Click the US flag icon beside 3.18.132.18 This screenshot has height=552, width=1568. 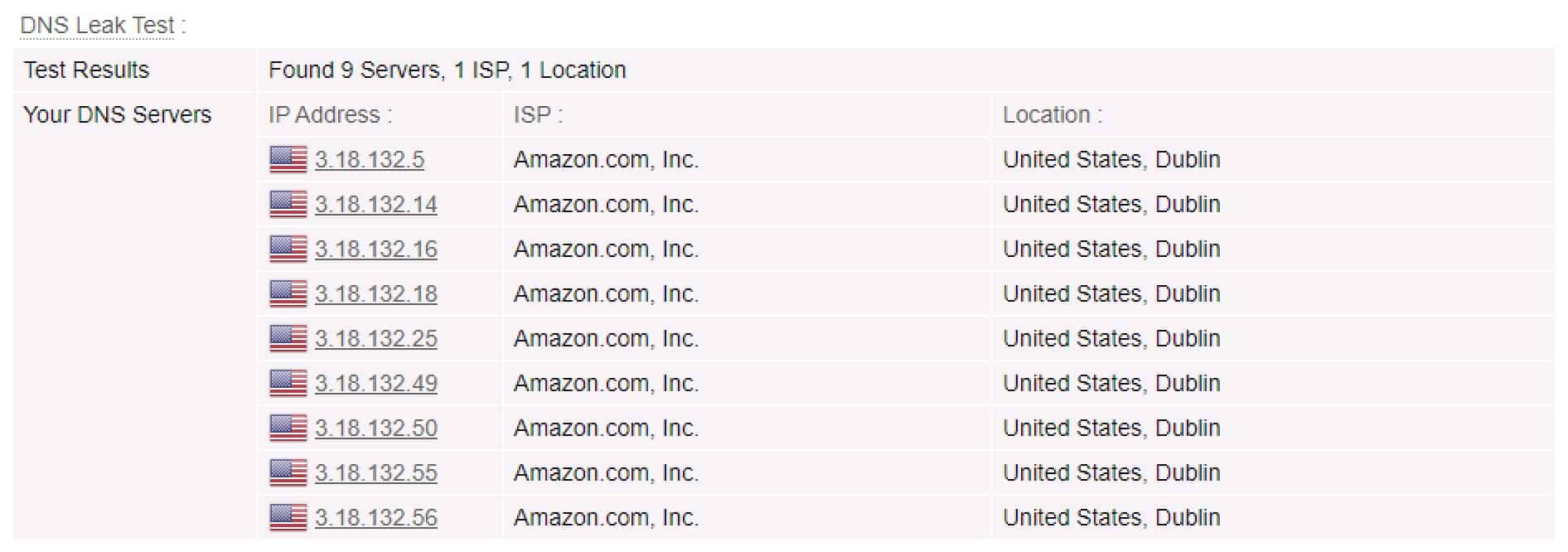coord(288,293)
